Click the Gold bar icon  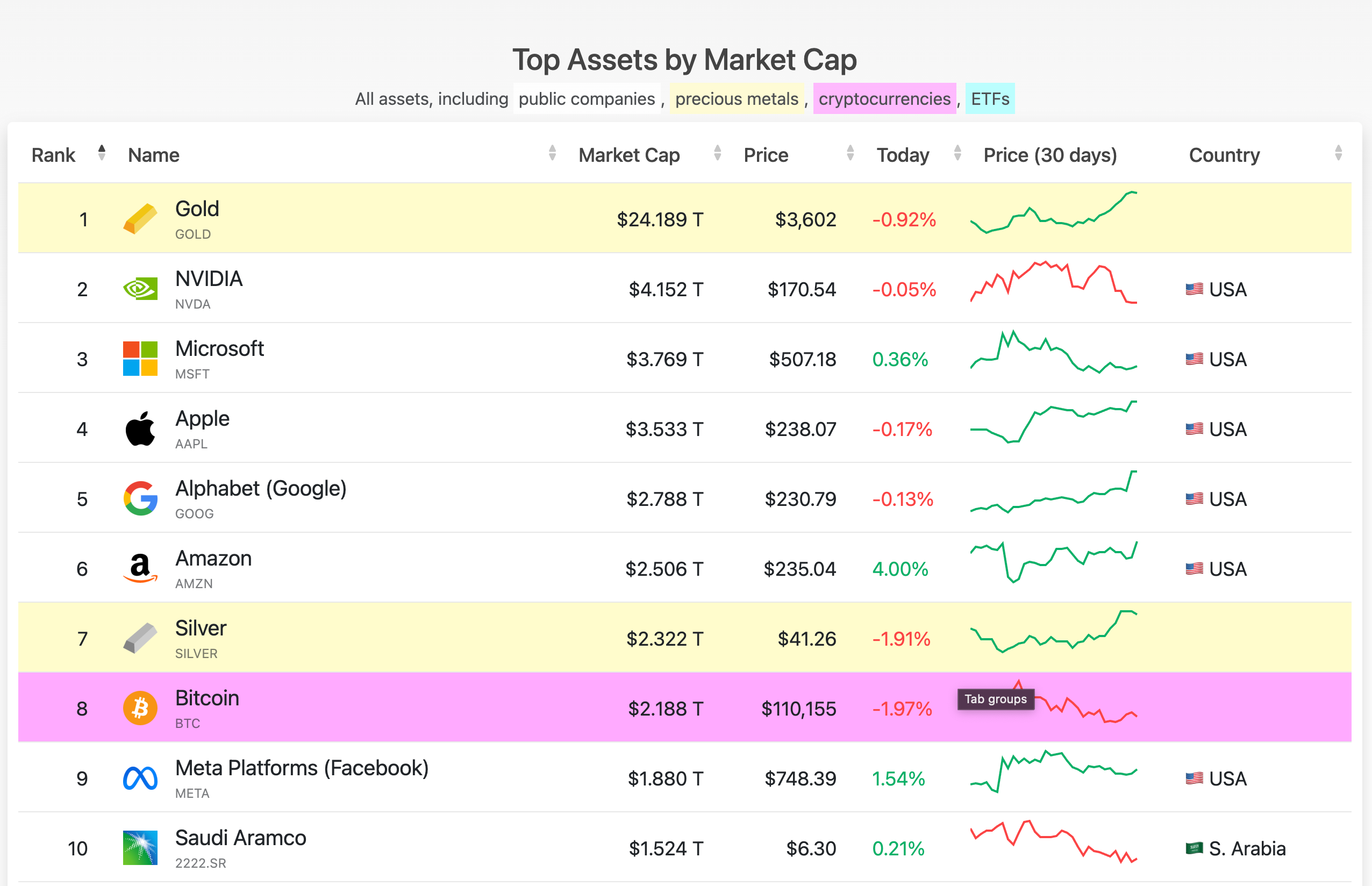[x=140, y=219]
